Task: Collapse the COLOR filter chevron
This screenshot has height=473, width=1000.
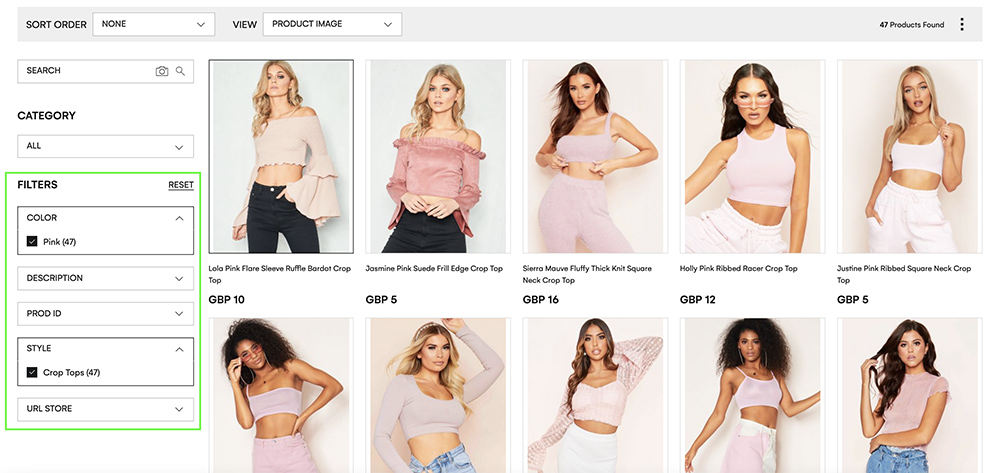Action: coord(179,218)
